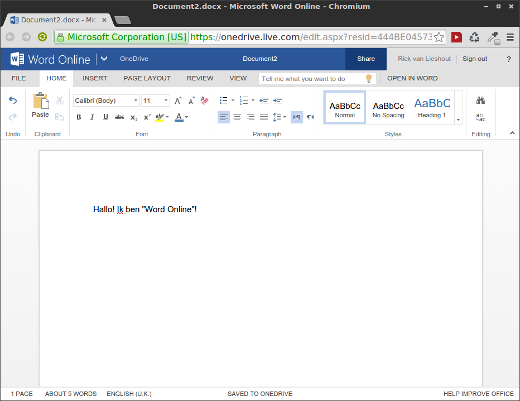This screenshot has width=520, height=401.
Task: Toggle Underline formatting
Action: point(106,117)
